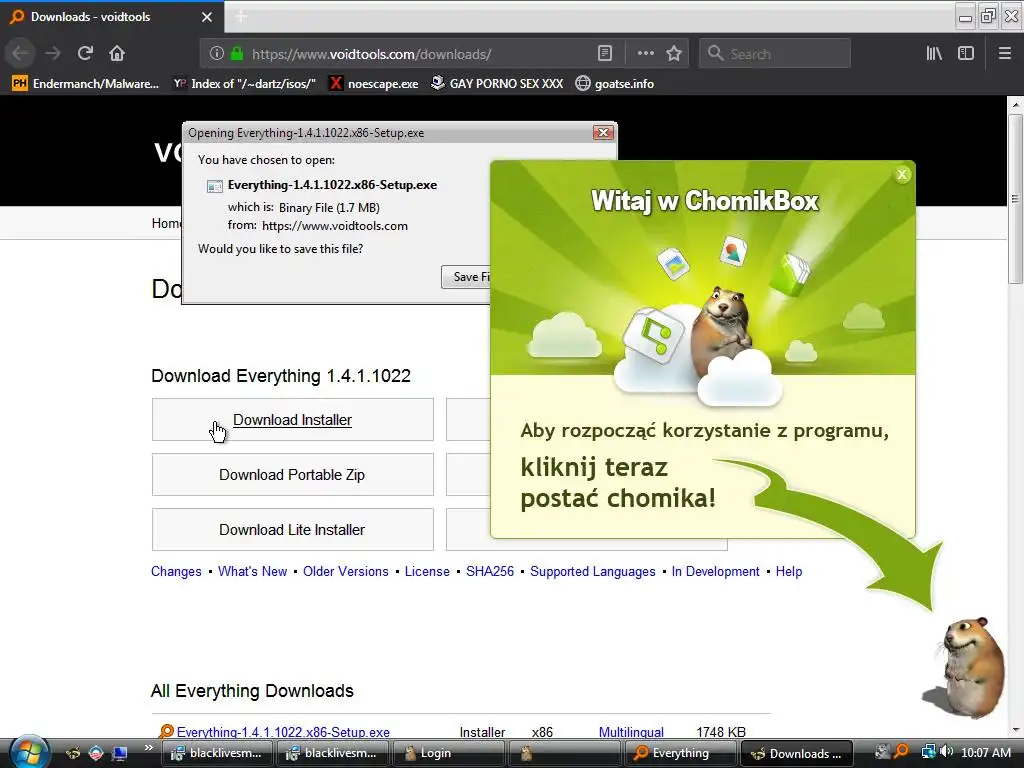The image size is (1024, 768).
Task: Click the volume speaker tray icon
Action: click(946, 752)
